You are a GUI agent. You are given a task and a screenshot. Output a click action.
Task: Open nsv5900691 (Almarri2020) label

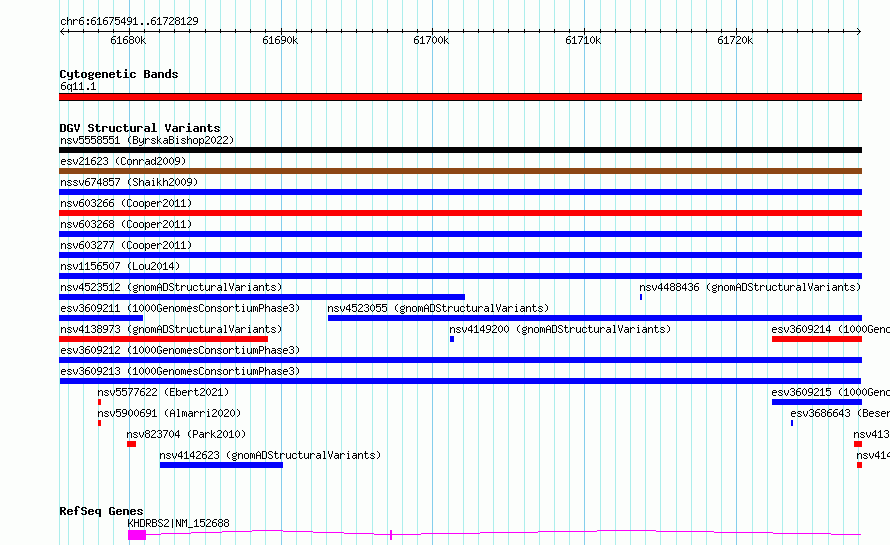coord(169,413)
